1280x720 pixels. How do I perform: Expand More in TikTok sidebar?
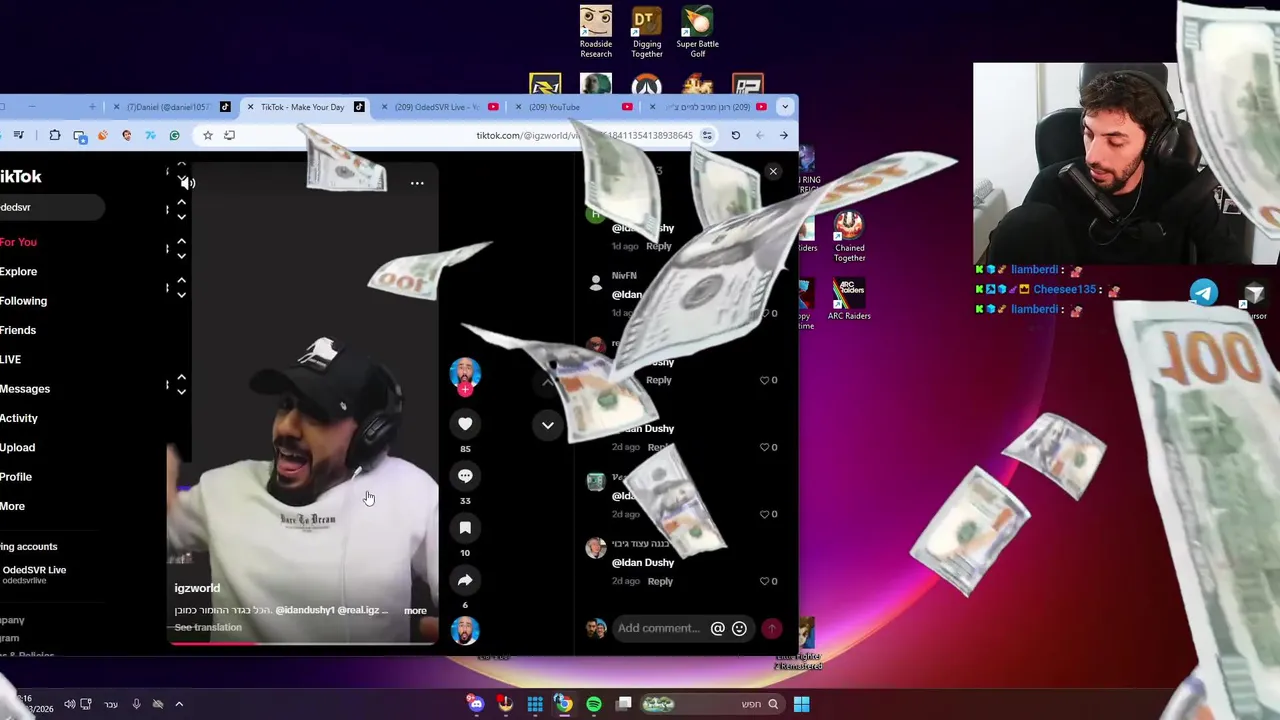coord(12,506)
